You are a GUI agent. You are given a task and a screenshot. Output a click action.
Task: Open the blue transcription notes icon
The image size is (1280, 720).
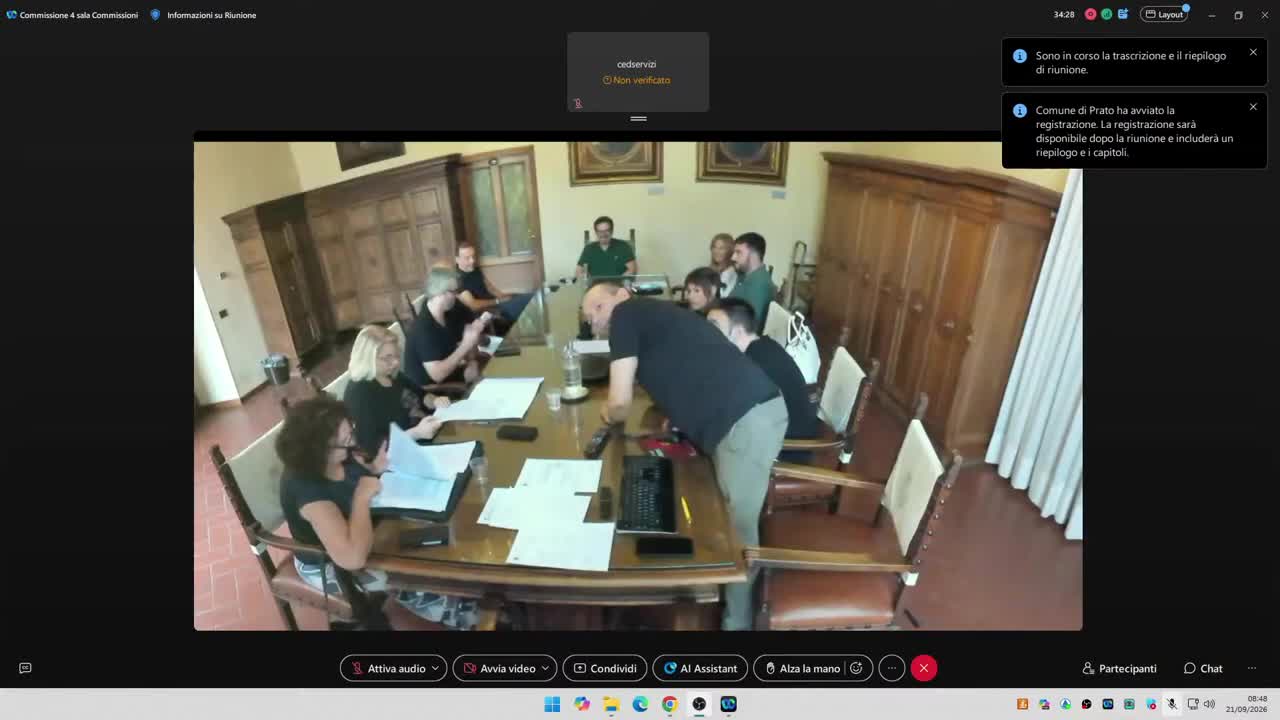point(1123,14)
